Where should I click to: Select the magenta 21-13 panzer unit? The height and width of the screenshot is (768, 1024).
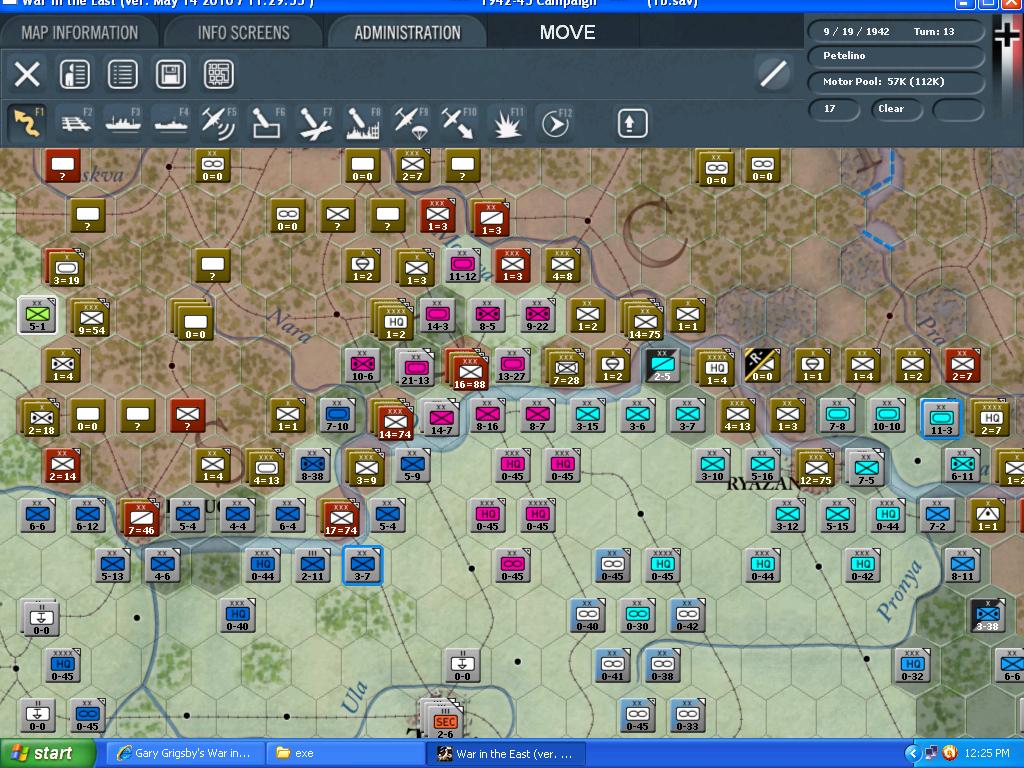(415, 367)
